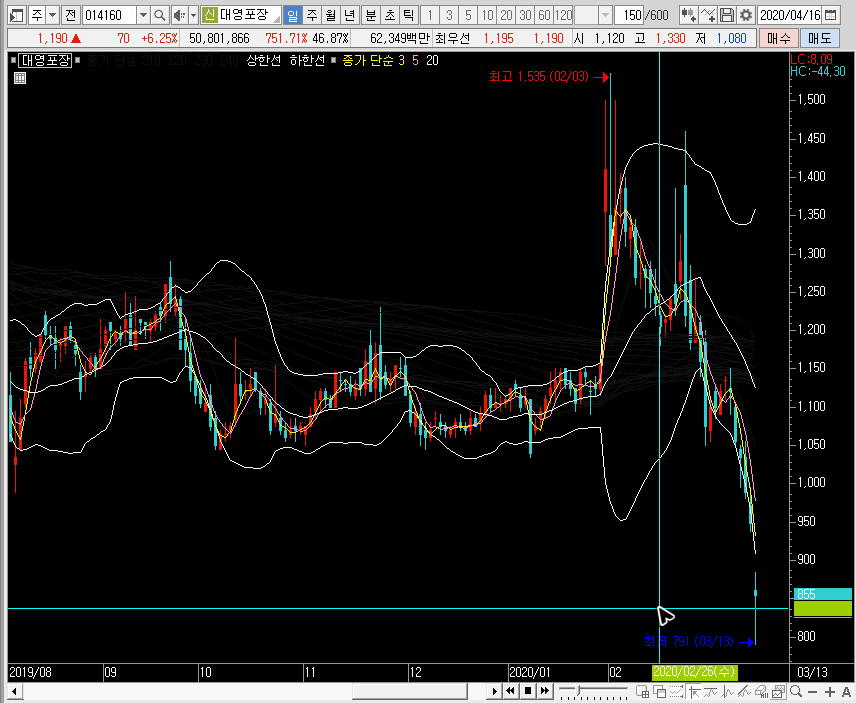The height and width of the screenshot is (703, 856).
Task: Select the 초 second period toggle
Action: point(390,15)
